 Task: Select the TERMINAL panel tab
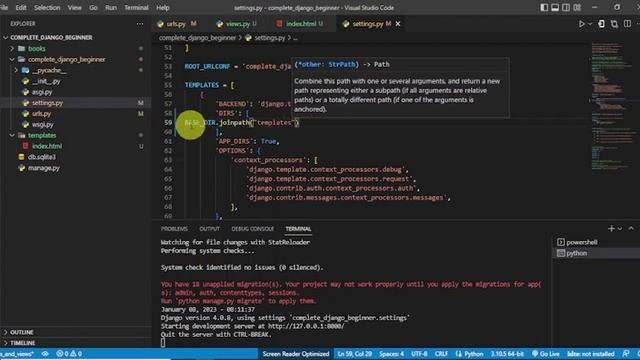click(298, 229)
